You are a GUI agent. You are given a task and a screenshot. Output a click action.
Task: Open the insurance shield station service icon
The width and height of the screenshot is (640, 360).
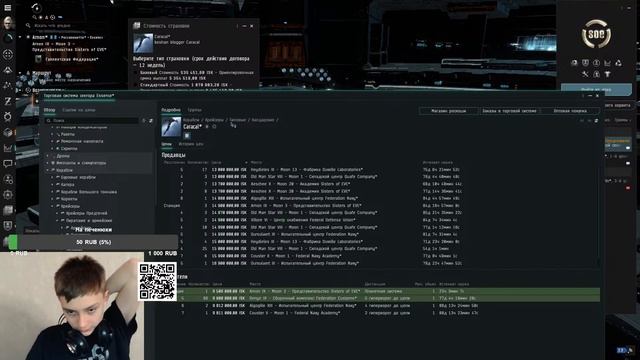(585, 63)
